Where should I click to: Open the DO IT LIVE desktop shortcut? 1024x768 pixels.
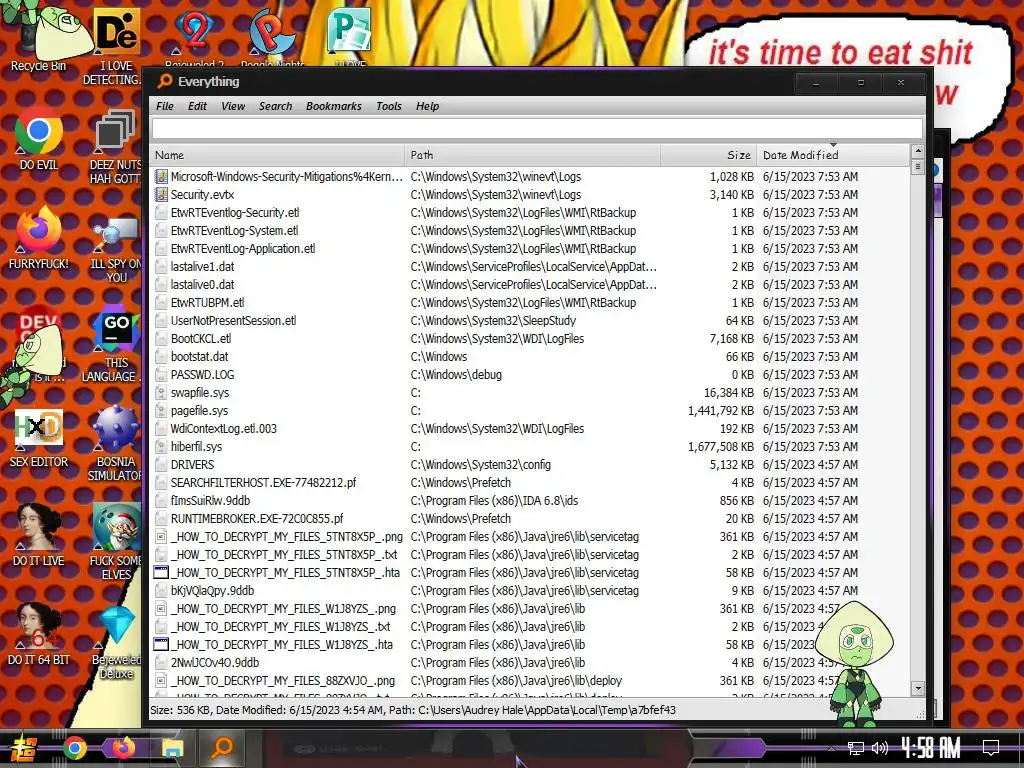tap(39, 536)
